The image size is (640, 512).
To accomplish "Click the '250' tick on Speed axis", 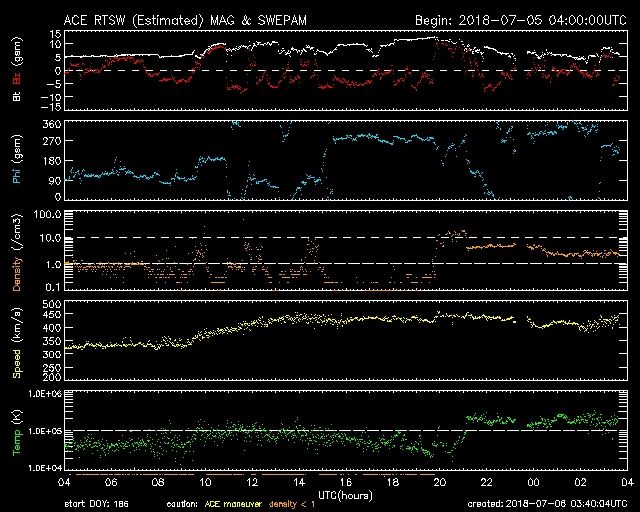I will coord(52,368).
